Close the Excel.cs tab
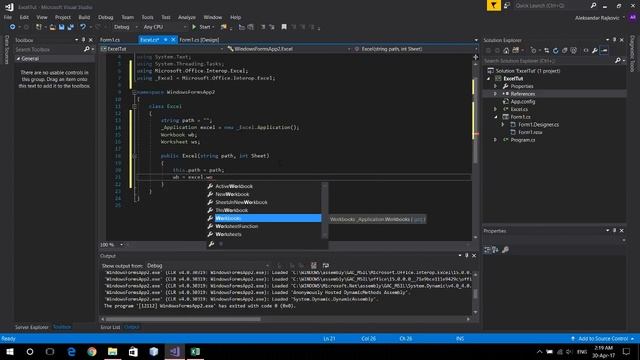 pos(173,40)
